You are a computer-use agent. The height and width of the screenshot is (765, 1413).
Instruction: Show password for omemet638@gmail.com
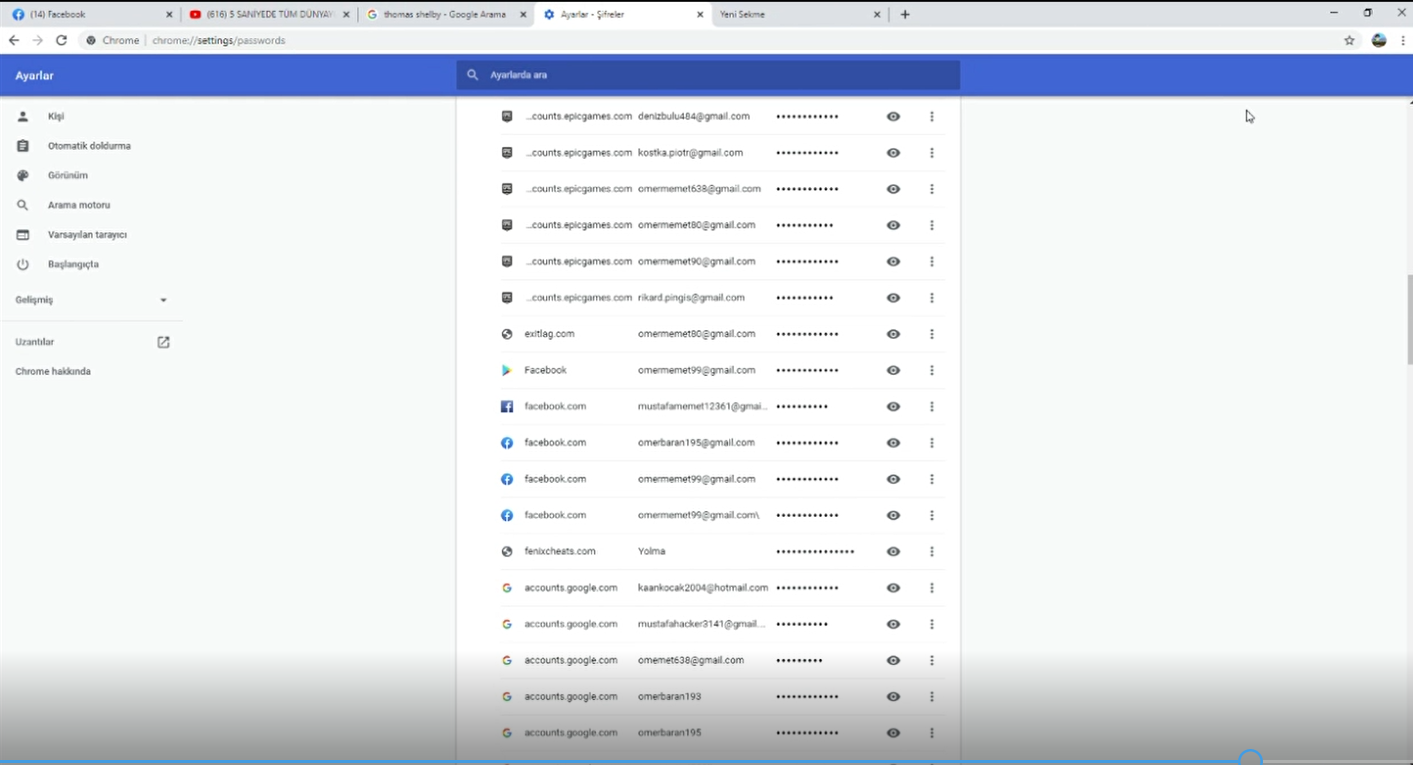click(893, 660)
